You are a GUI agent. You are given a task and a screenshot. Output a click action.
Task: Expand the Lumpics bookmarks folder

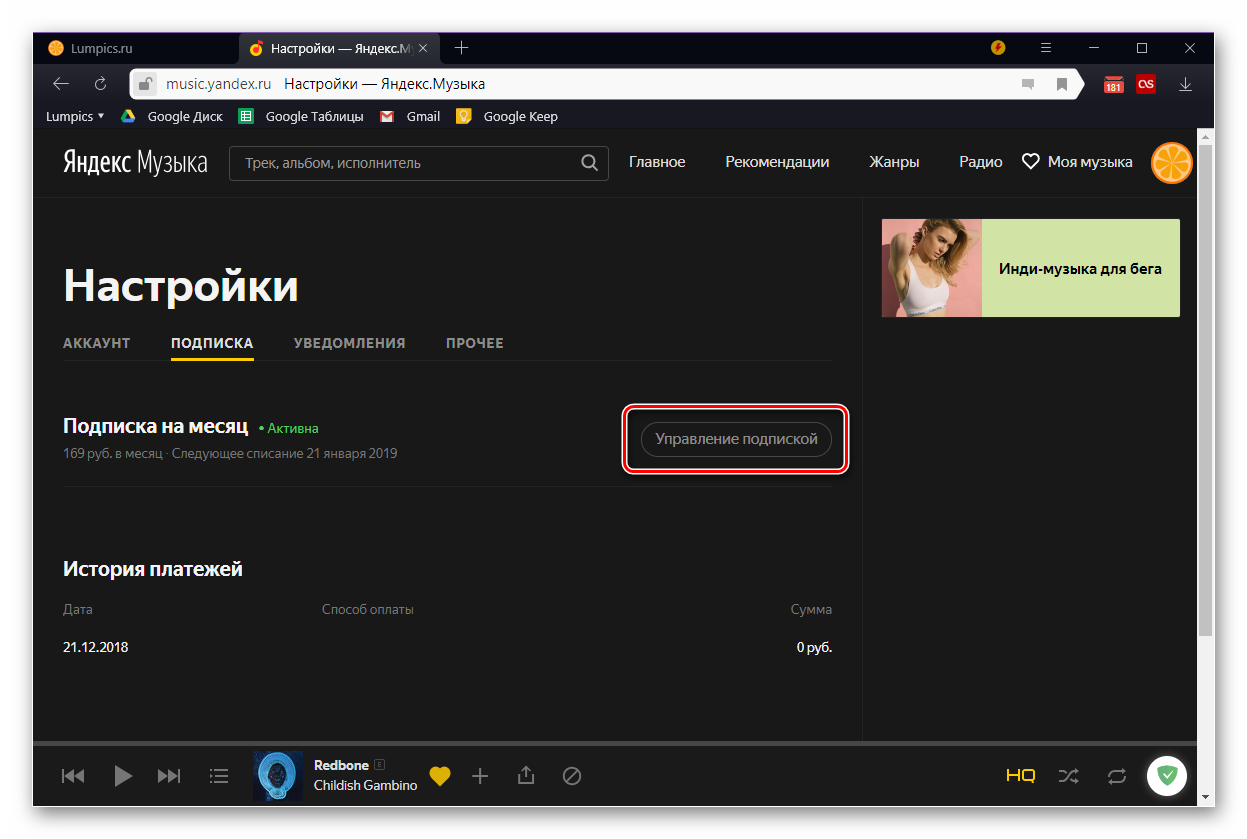75,116
